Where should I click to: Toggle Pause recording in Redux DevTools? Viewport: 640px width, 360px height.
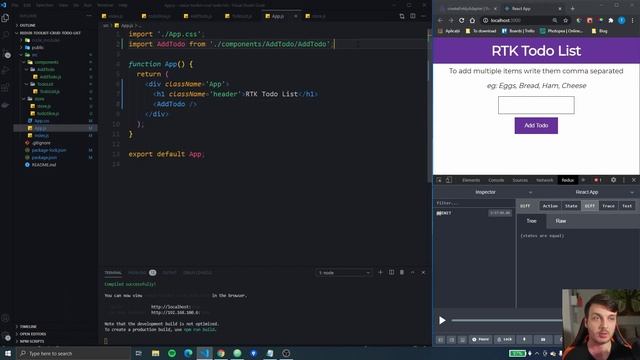(x=480, y=339)
